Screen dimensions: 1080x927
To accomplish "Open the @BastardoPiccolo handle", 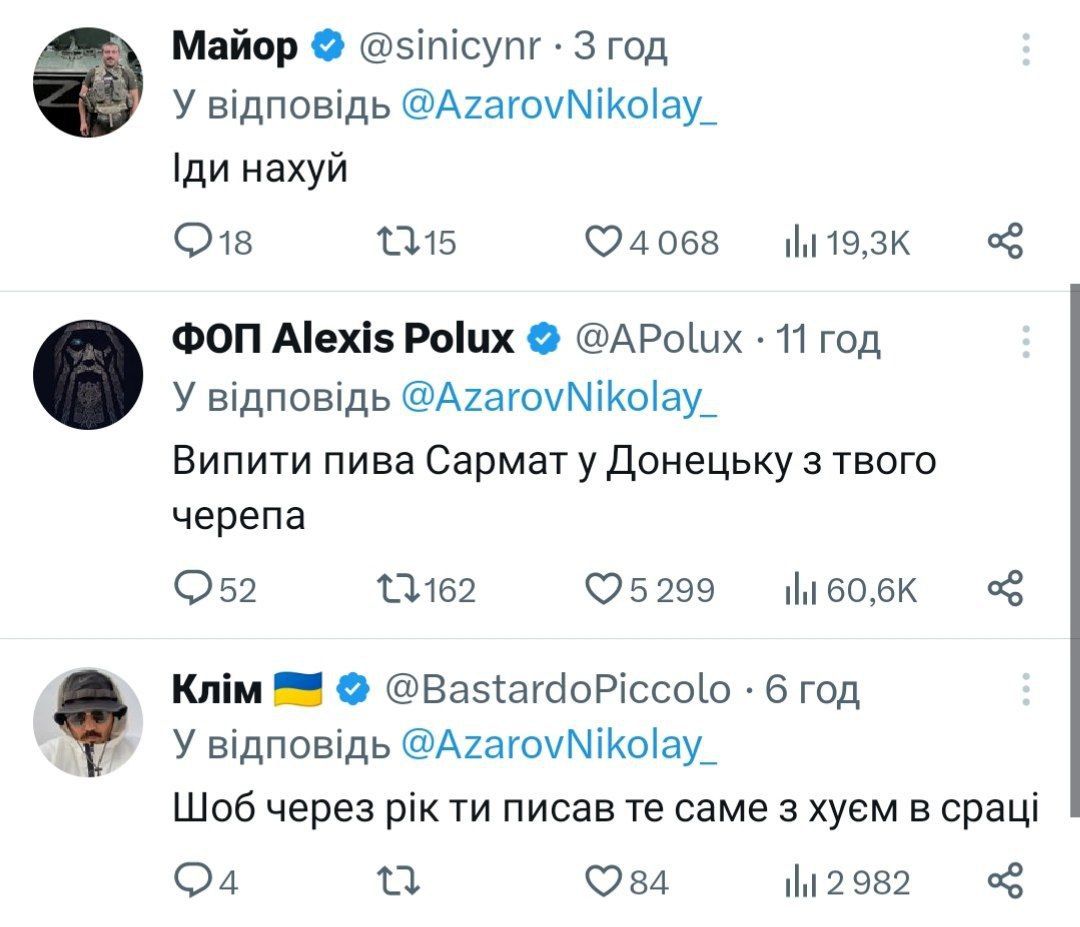I will click(x=557, y=689).
